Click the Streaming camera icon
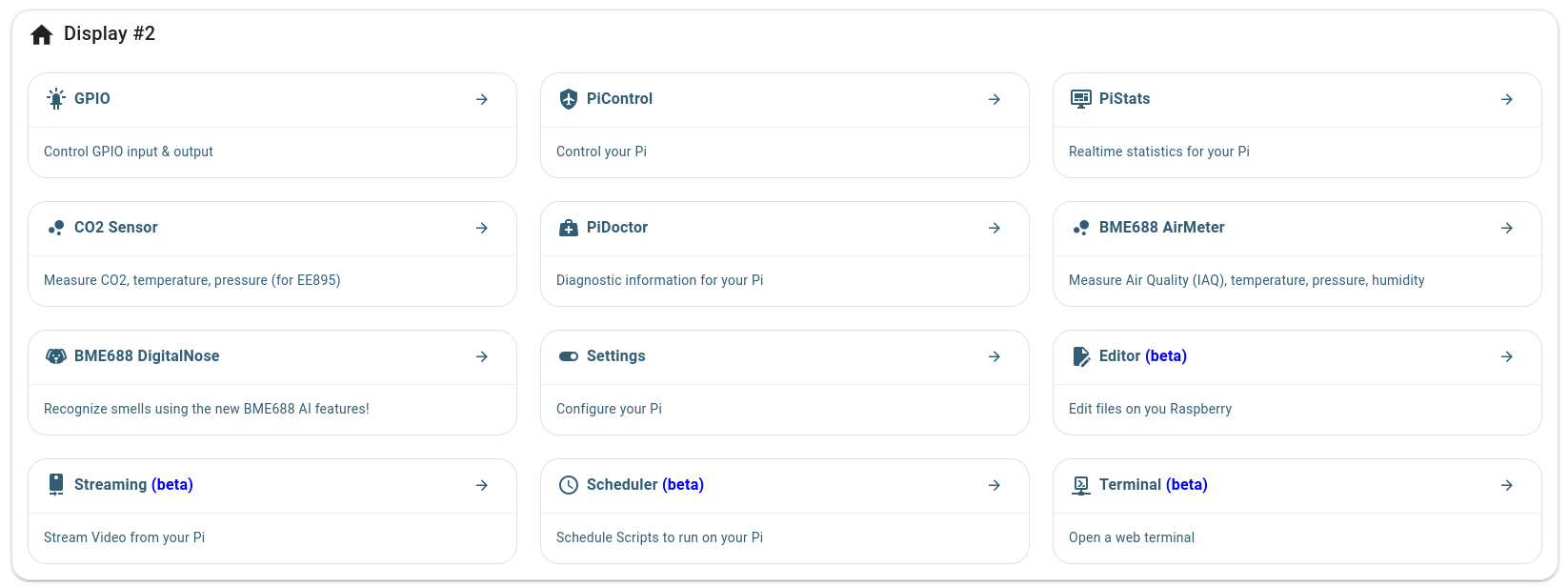Viewport: 1568px width, 587px height. click(55, 485)
